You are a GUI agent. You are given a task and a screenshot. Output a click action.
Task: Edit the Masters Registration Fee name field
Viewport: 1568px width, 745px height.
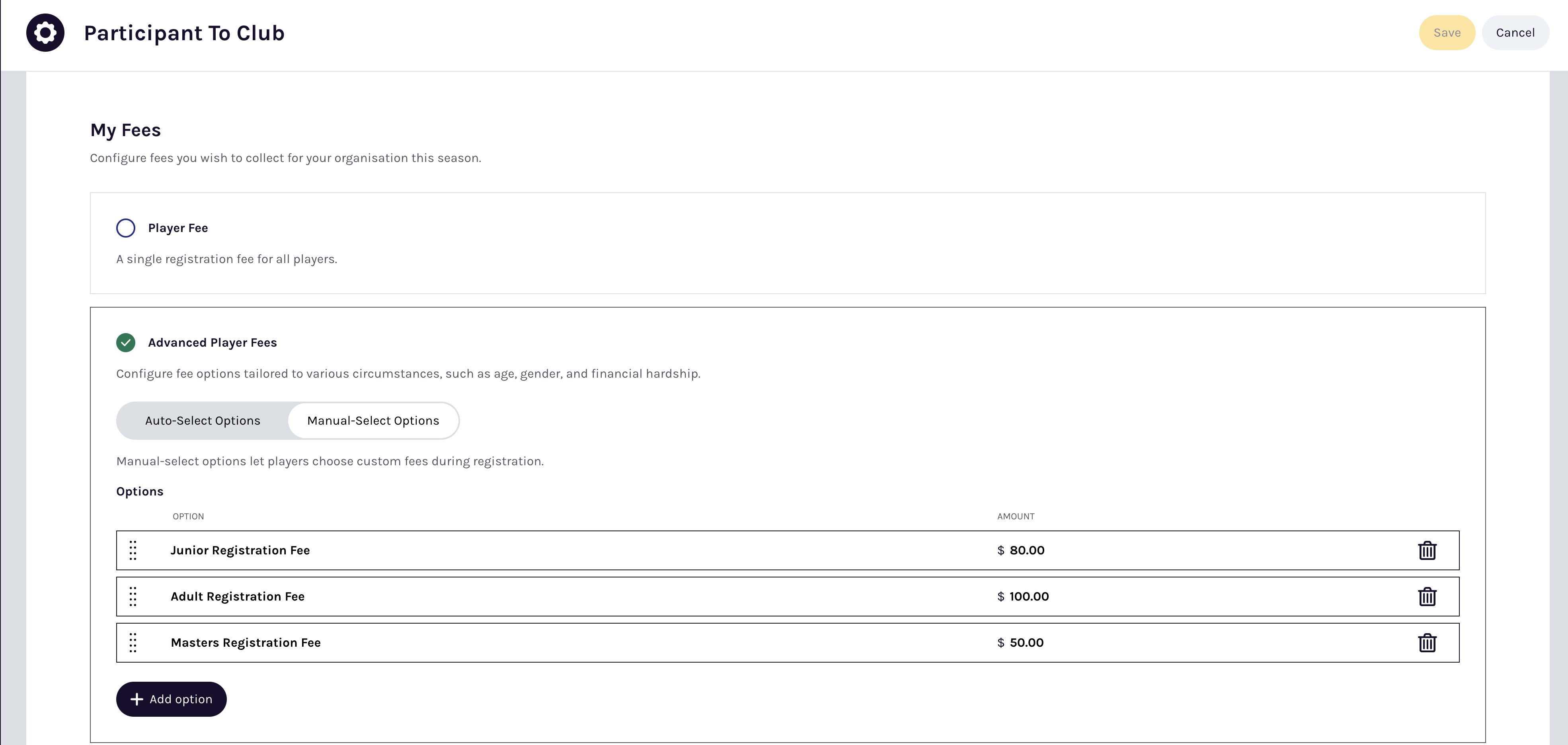click(245, 643)
